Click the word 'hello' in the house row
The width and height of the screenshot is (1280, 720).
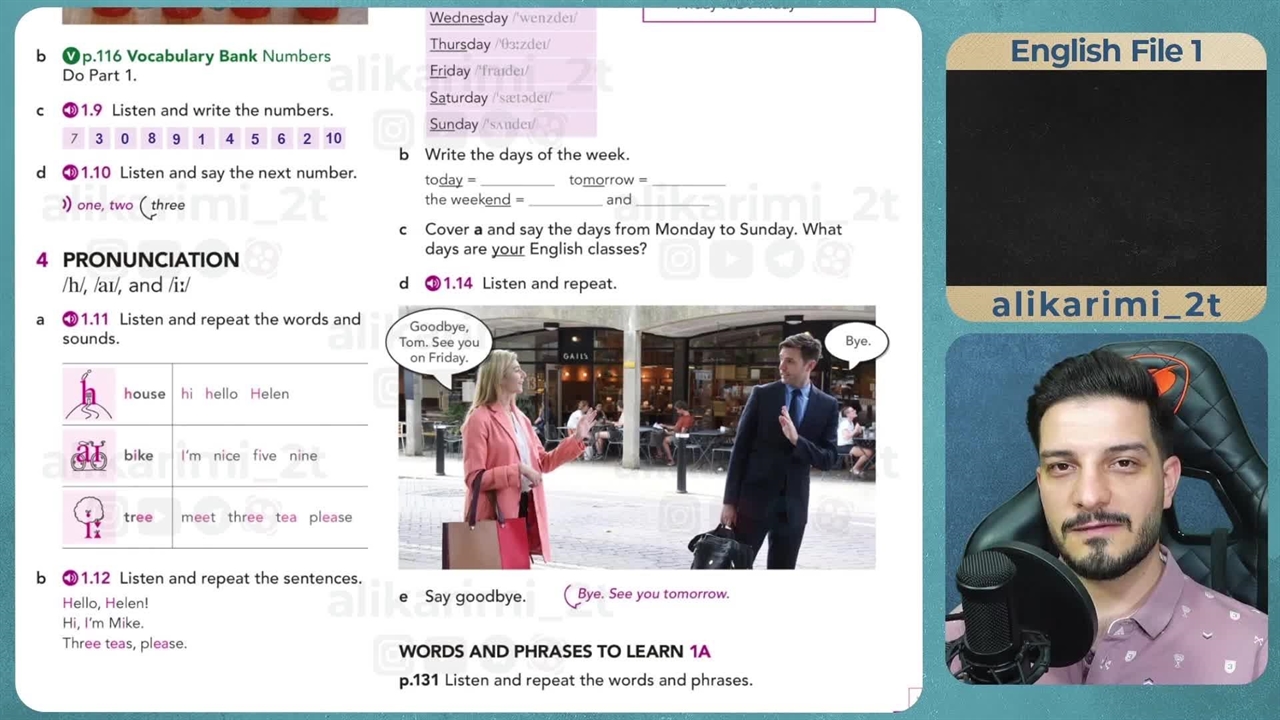click(221, 394)
